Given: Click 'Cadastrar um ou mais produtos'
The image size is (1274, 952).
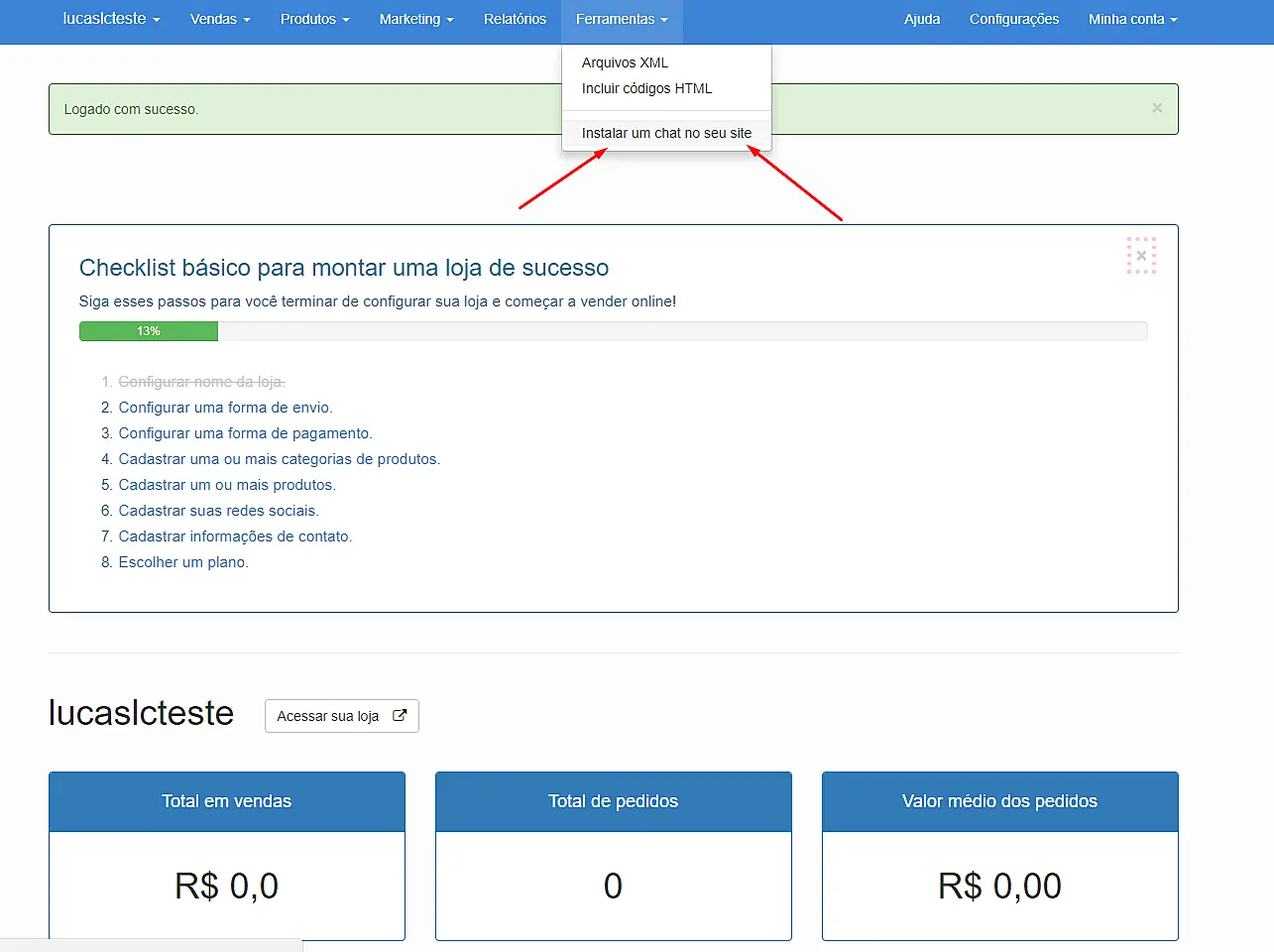Looking at the screenshot, I should (227, 484).
